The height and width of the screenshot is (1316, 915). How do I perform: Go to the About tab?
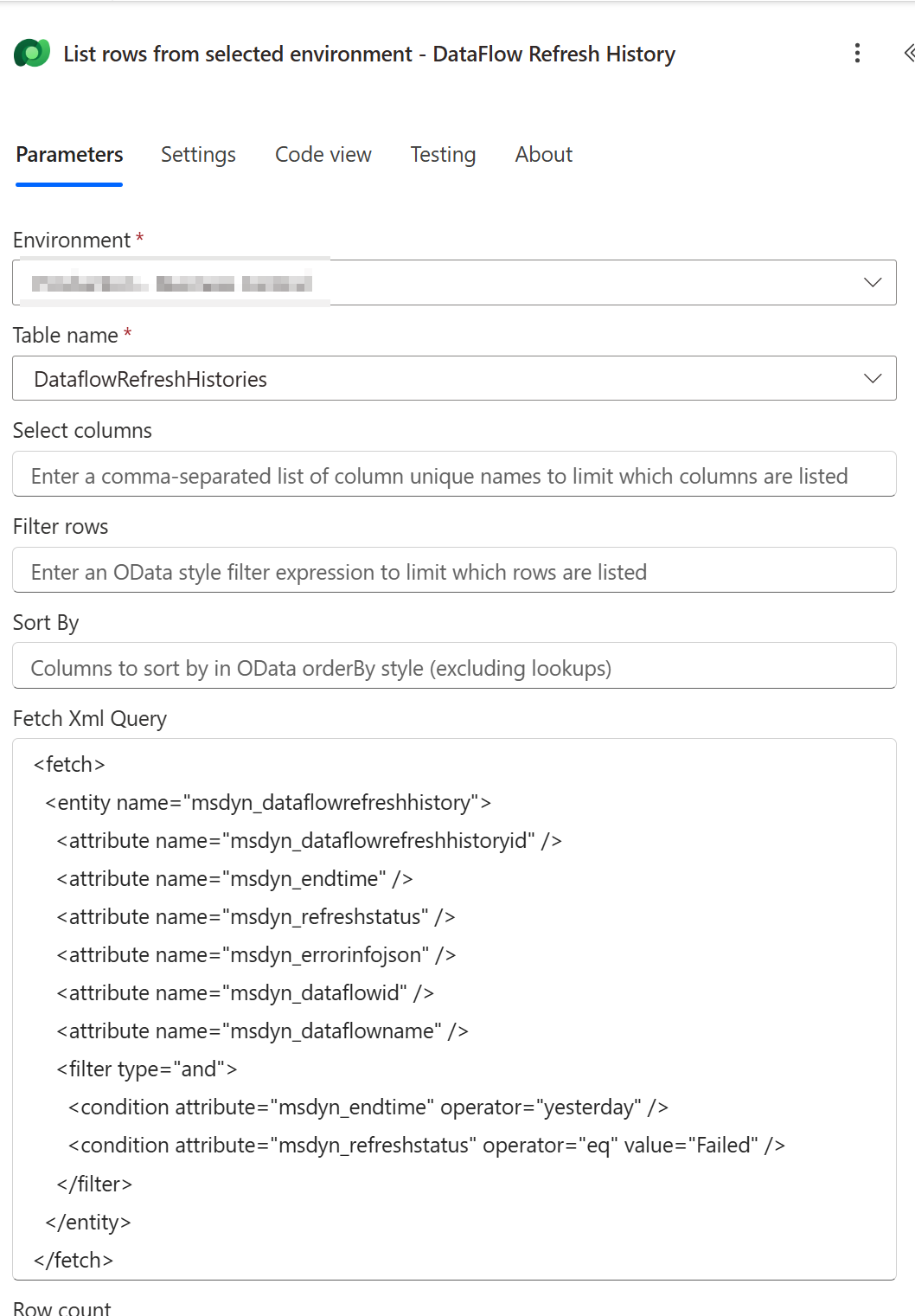[544, 155]
